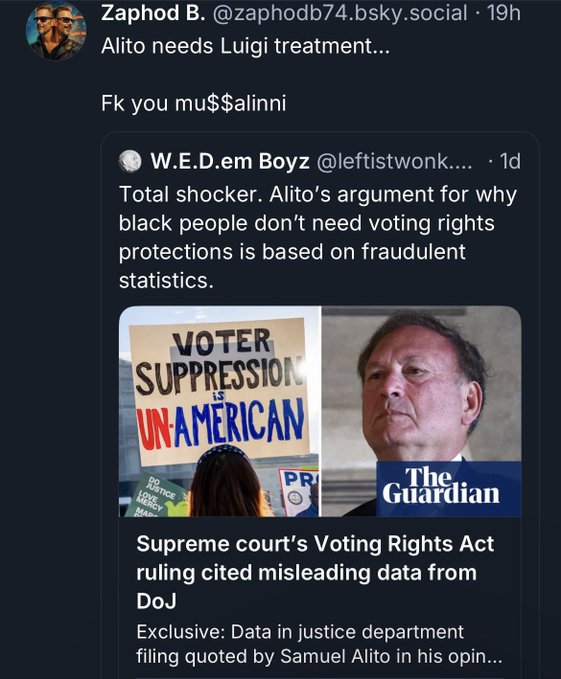Open the @zaphodb74.bsky.social handle
The height and width of the screenshot is (679, 561).
point(339,13)
